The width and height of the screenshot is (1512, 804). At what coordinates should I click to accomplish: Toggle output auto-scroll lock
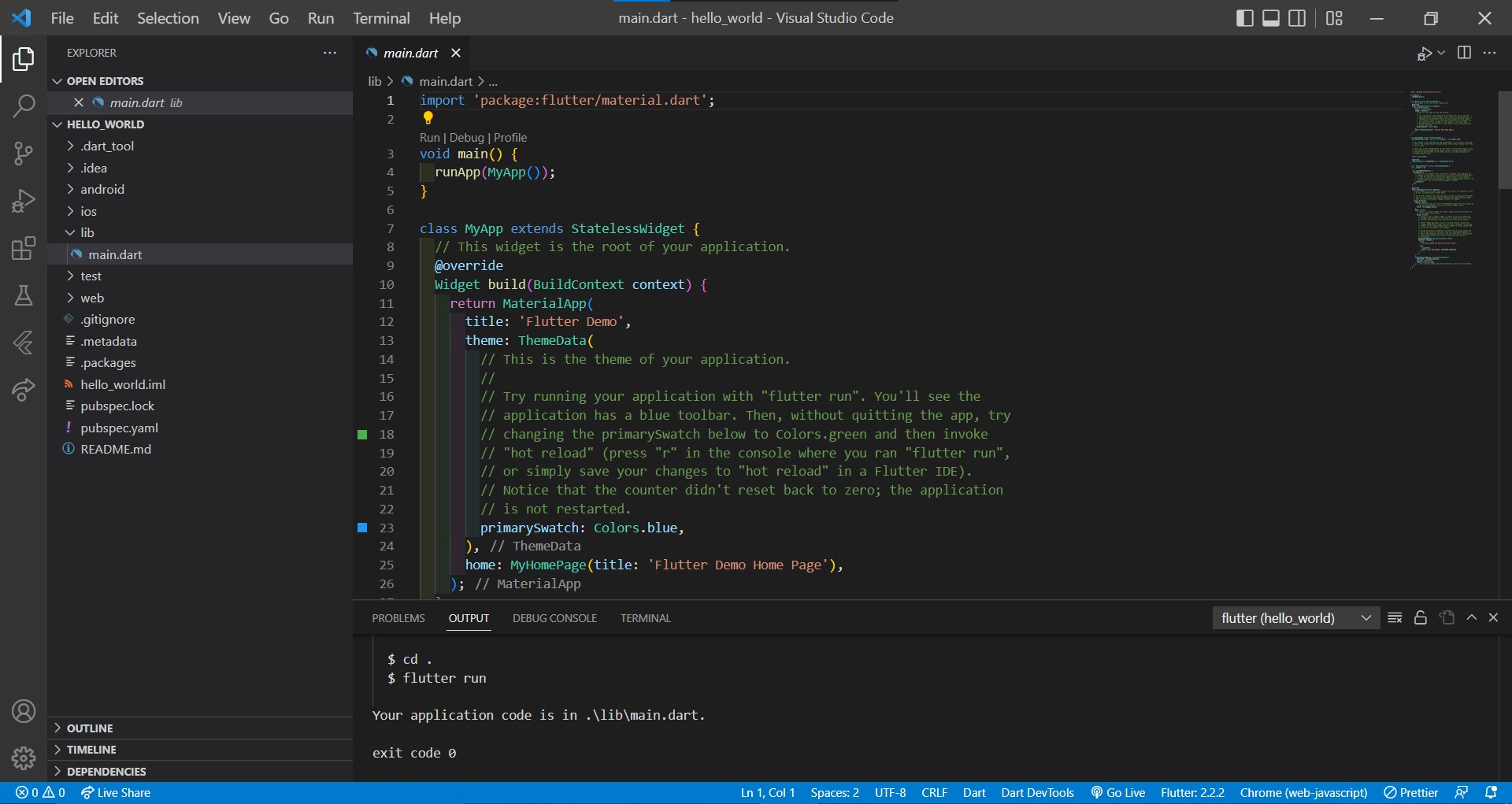(1421, 618)
